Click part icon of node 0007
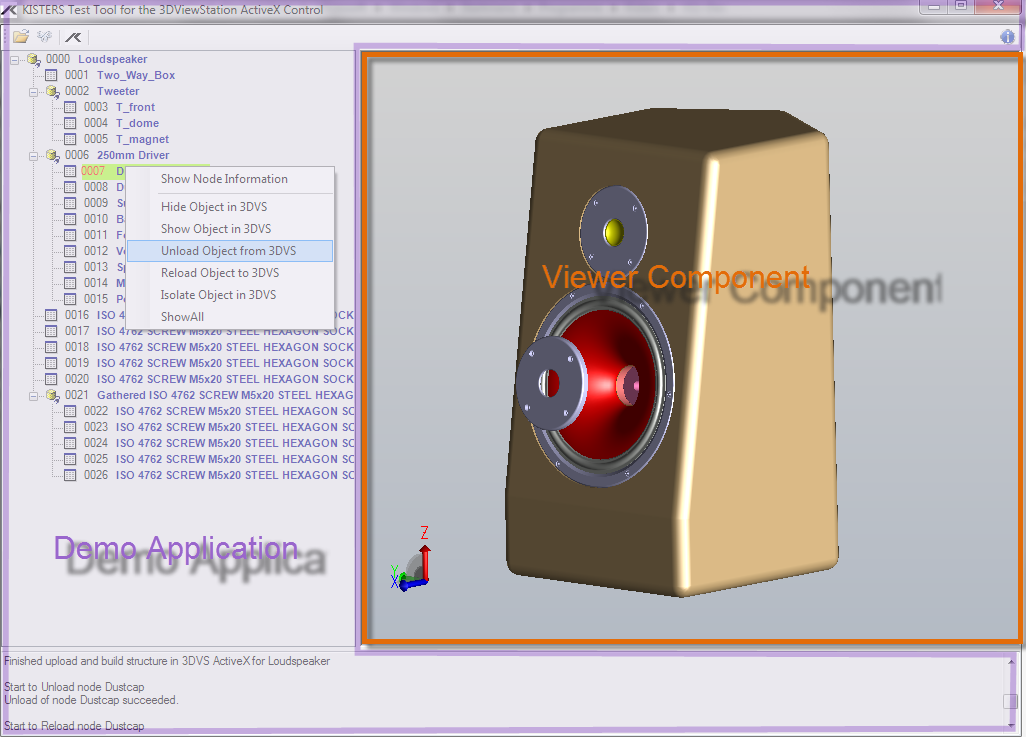Image resolution: width=1026 pixels, height=737 pixels. click(x=70, y=171)
